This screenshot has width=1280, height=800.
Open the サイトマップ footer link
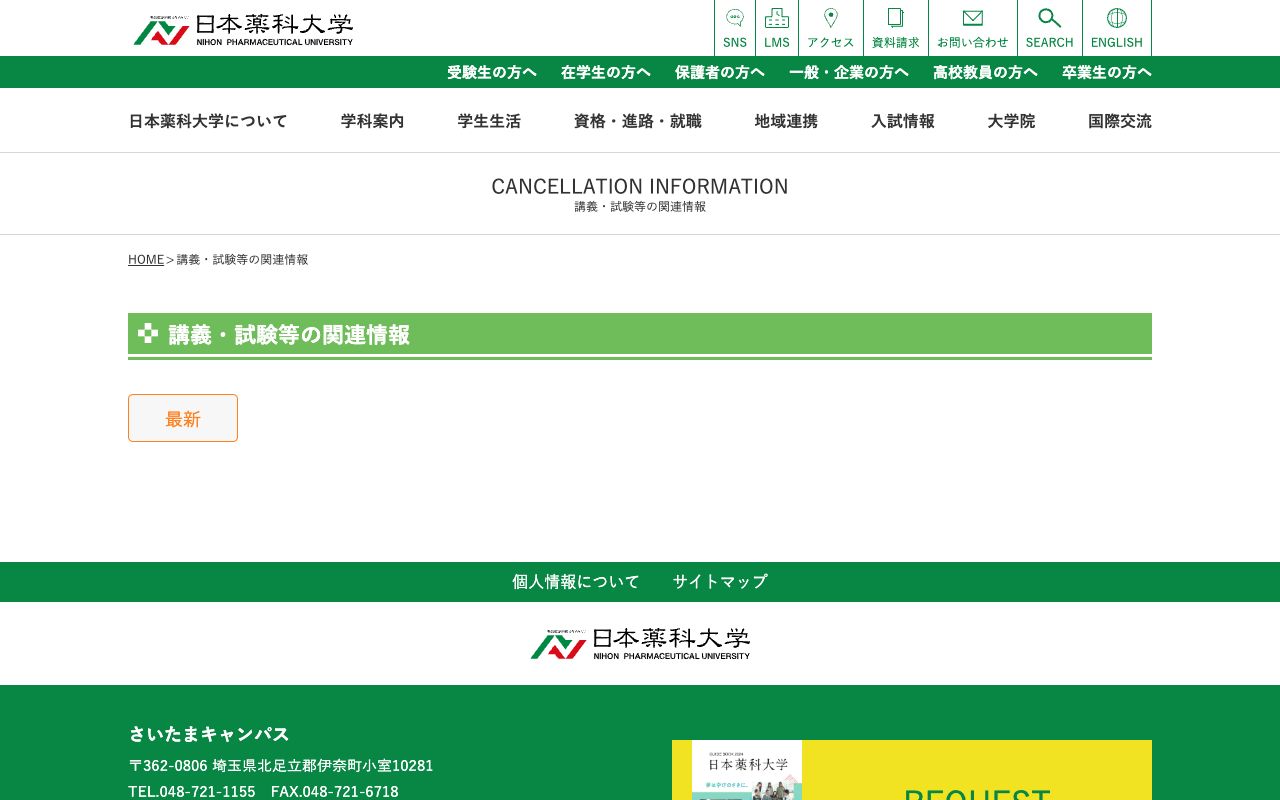pyautogui.click(x=720, y=581)
